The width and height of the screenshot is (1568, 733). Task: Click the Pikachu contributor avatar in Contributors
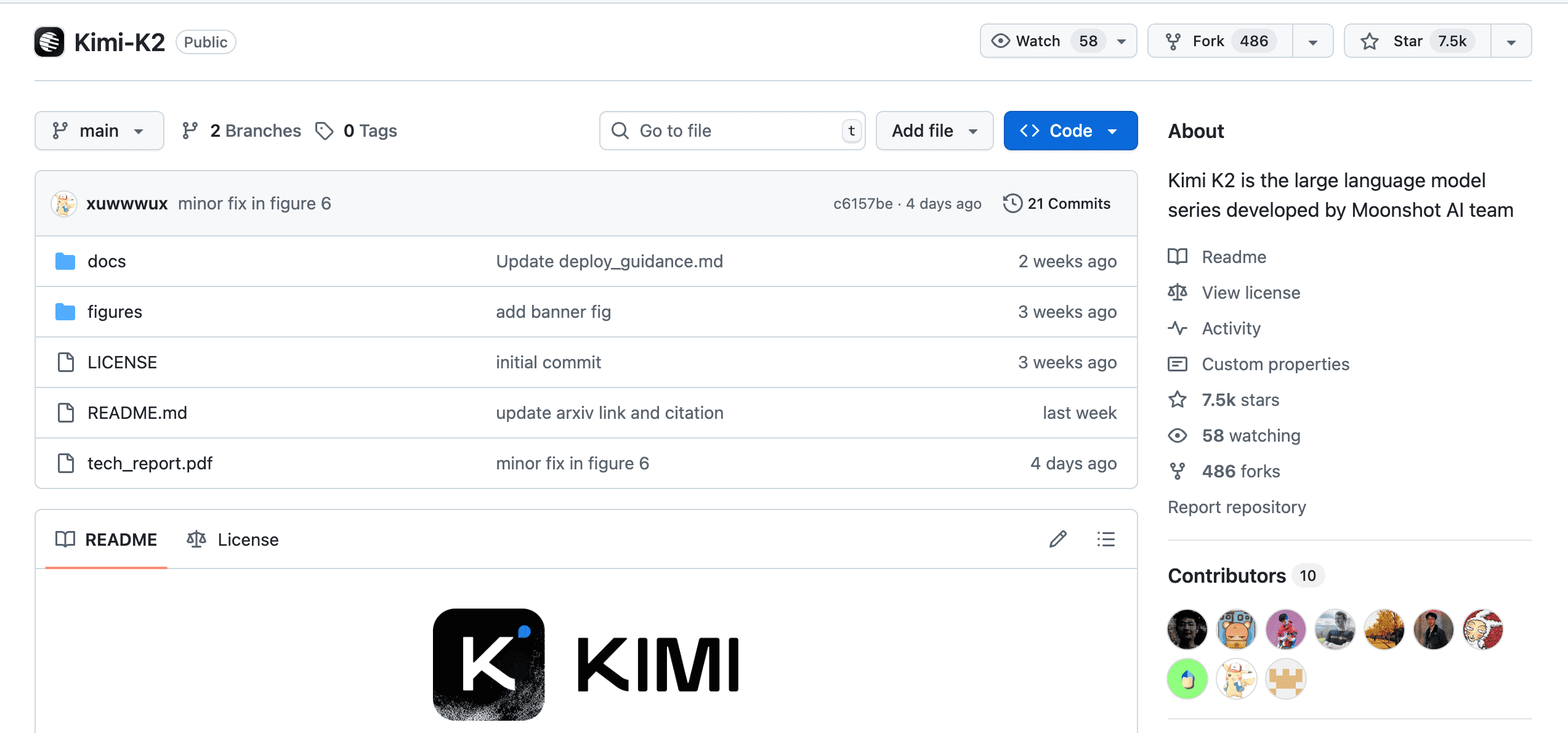point(1237,679)
